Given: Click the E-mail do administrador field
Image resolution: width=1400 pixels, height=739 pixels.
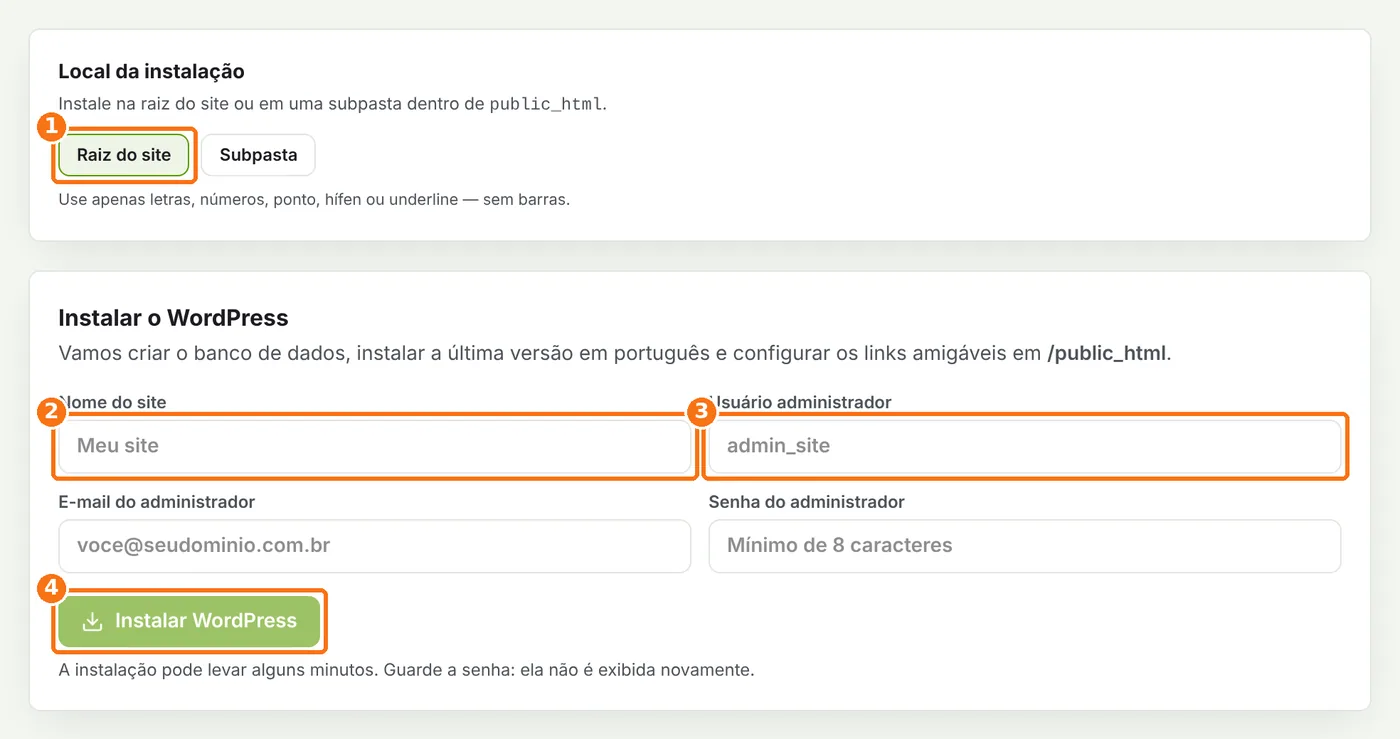Looking at the screenshot, I should pyautogui.click(x=375, y=546).
